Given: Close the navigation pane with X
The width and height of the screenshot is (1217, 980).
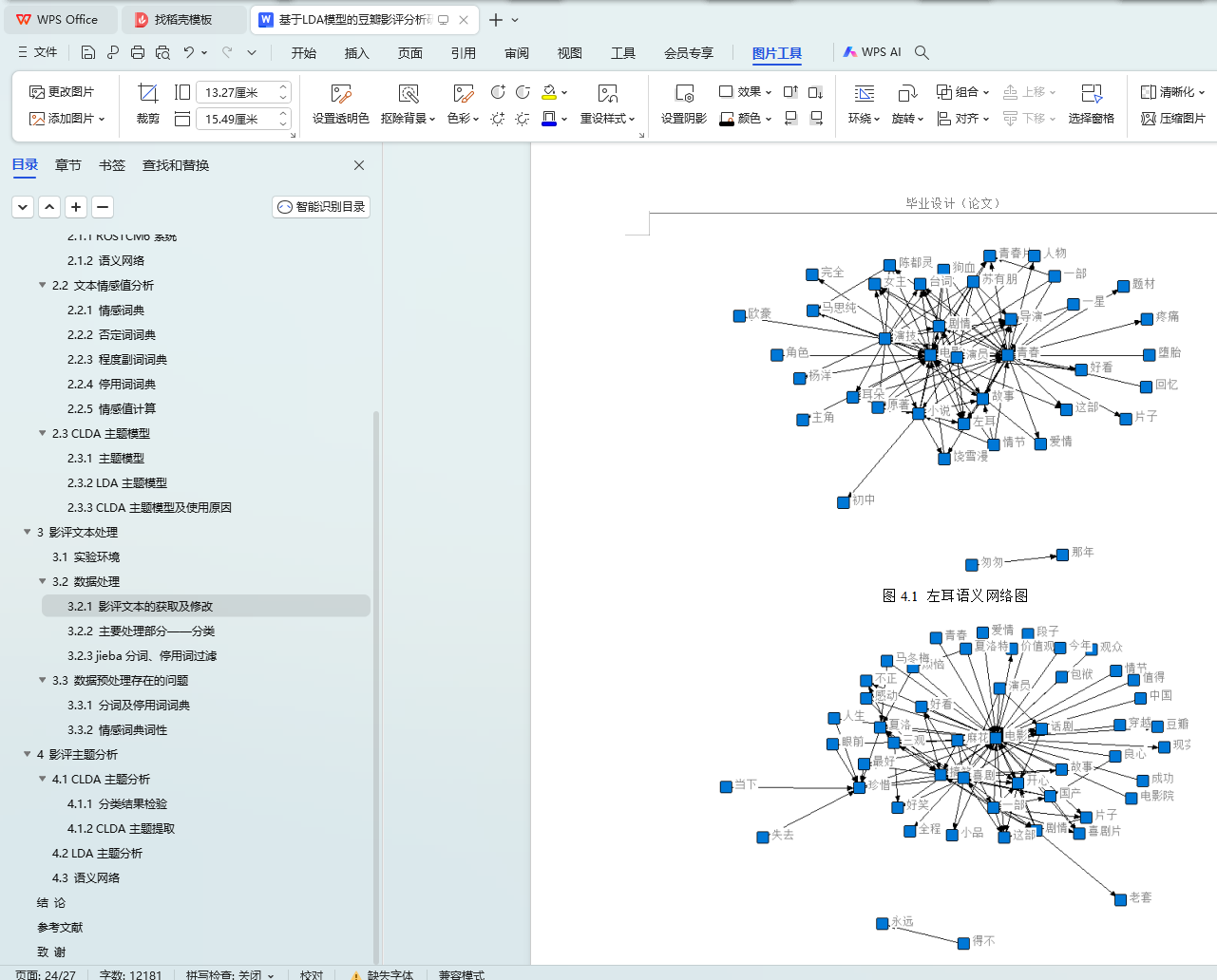Looking at the screenshot, I should click(359, 165).
